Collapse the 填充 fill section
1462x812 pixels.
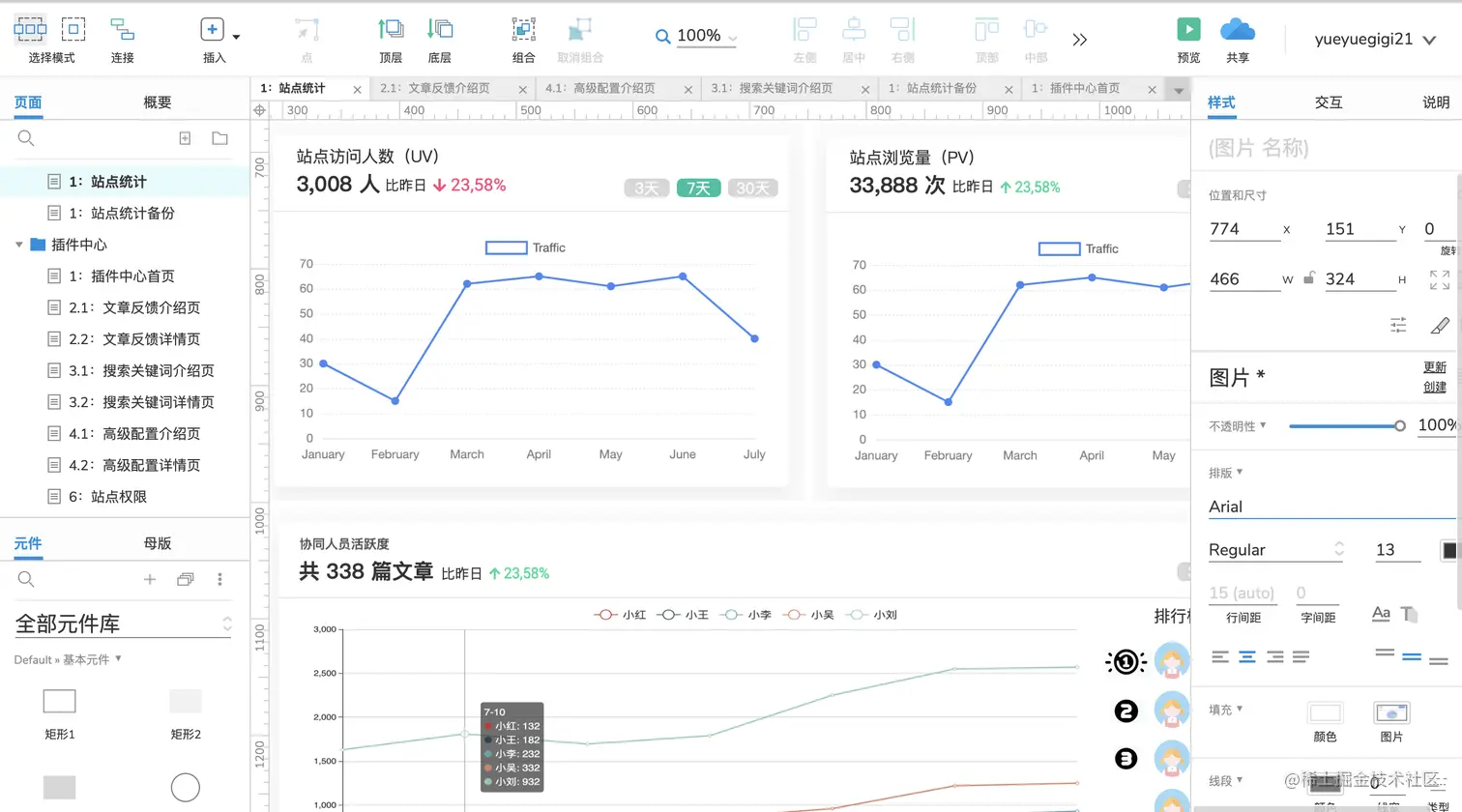(x=1240, y=709)
